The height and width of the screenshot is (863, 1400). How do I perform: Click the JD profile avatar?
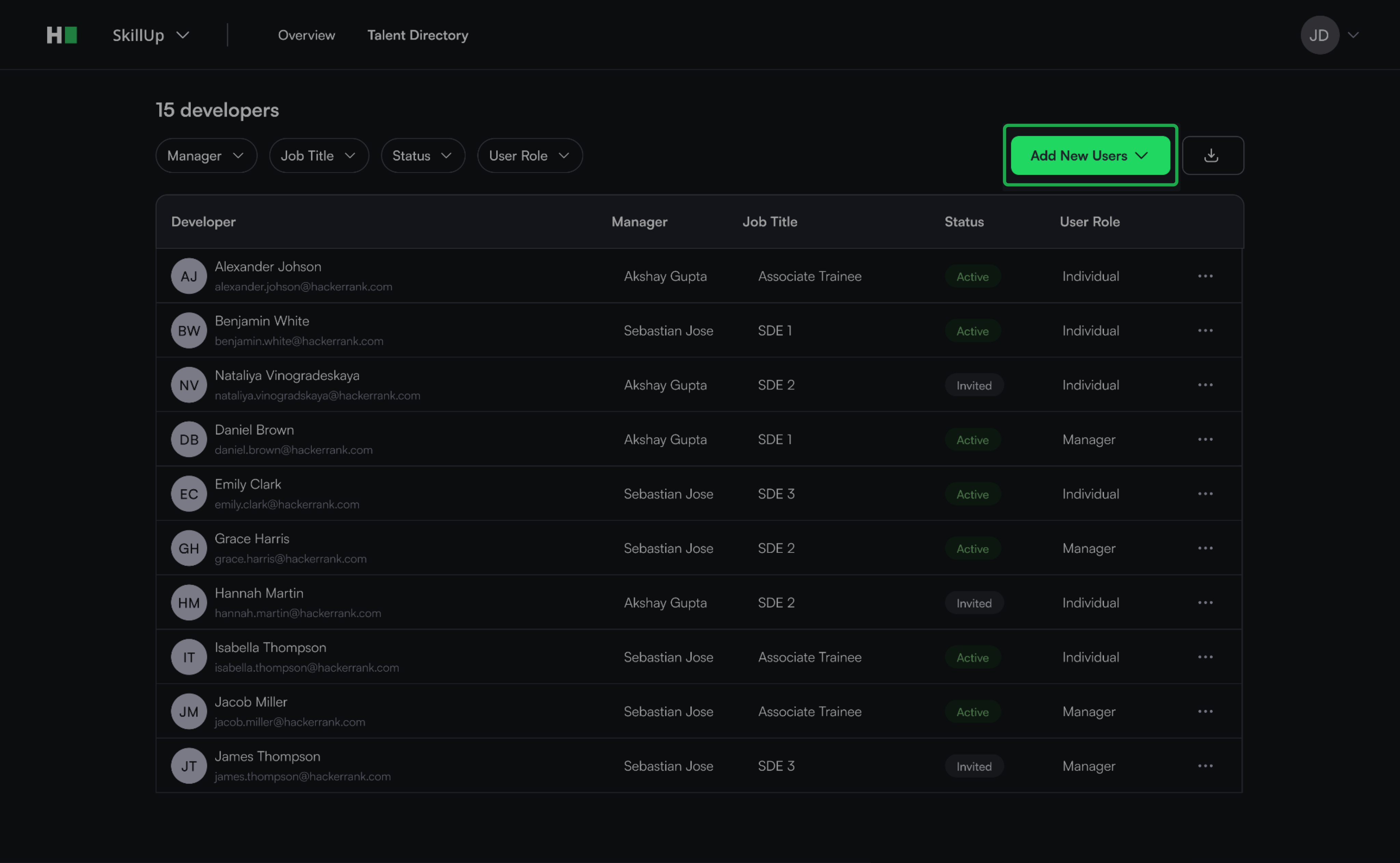(x=1319, y=36)
